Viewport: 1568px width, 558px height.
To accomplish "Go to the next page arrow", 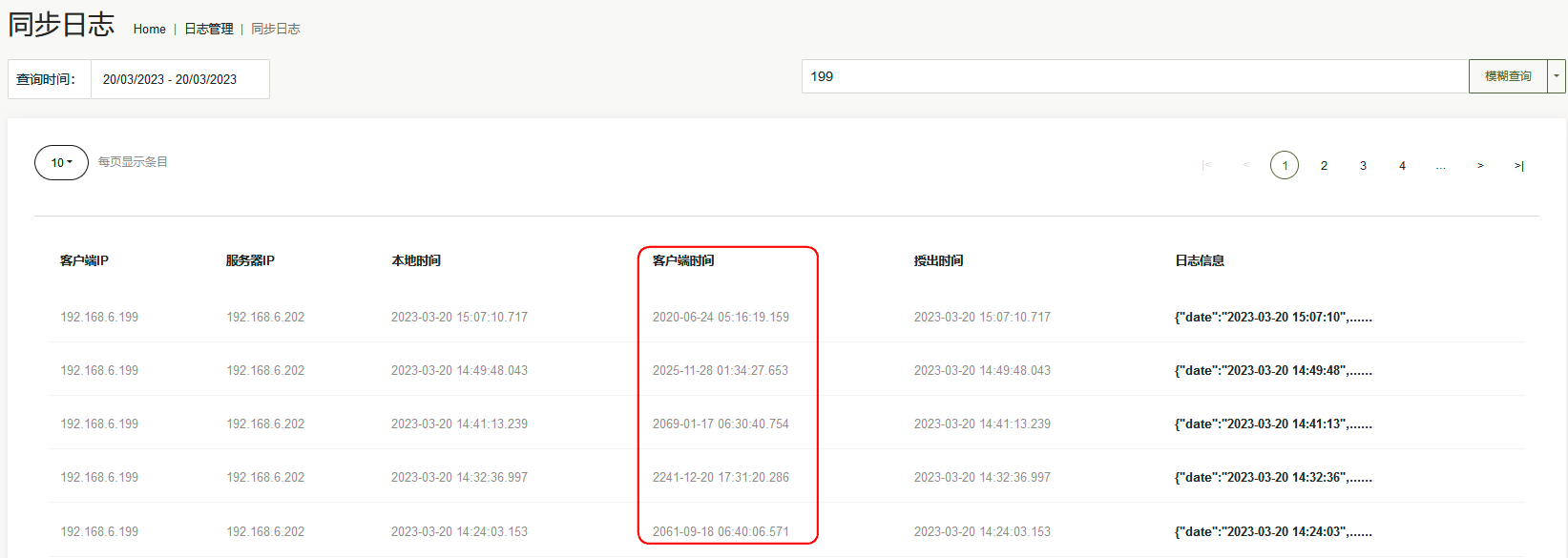I will point(1480,166).
